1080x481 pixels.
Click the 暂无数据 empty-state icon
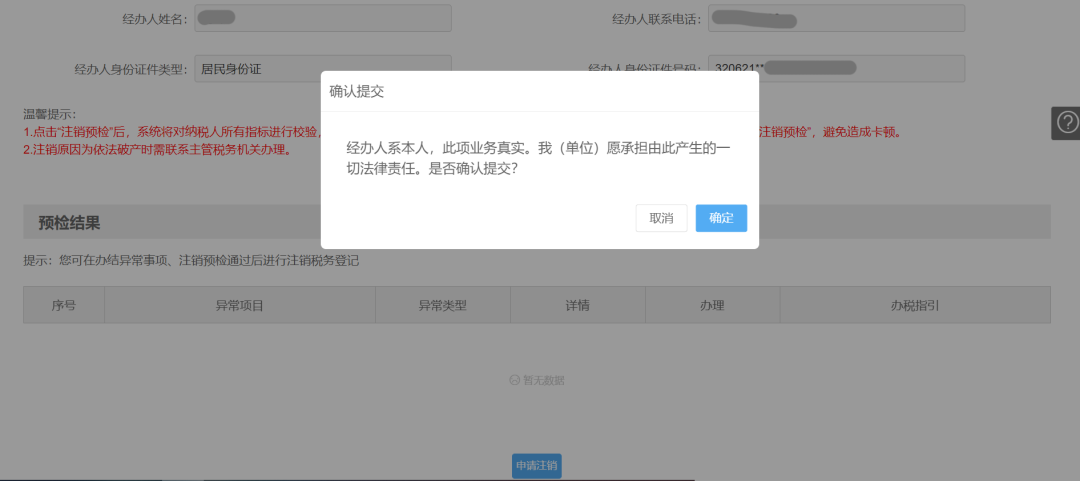[x=515, y=380]
